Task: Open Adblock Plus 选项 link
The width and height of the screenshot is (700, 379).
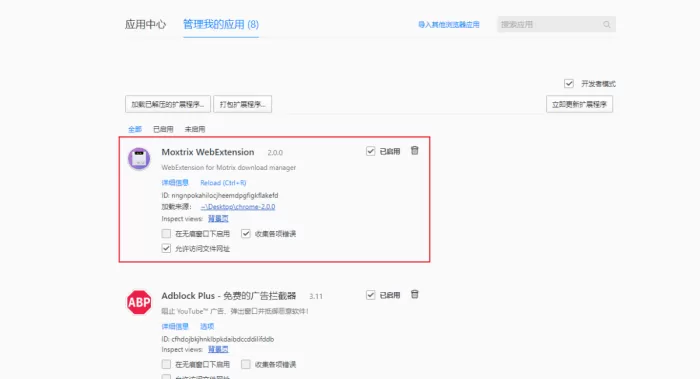Action: [207, 326]
